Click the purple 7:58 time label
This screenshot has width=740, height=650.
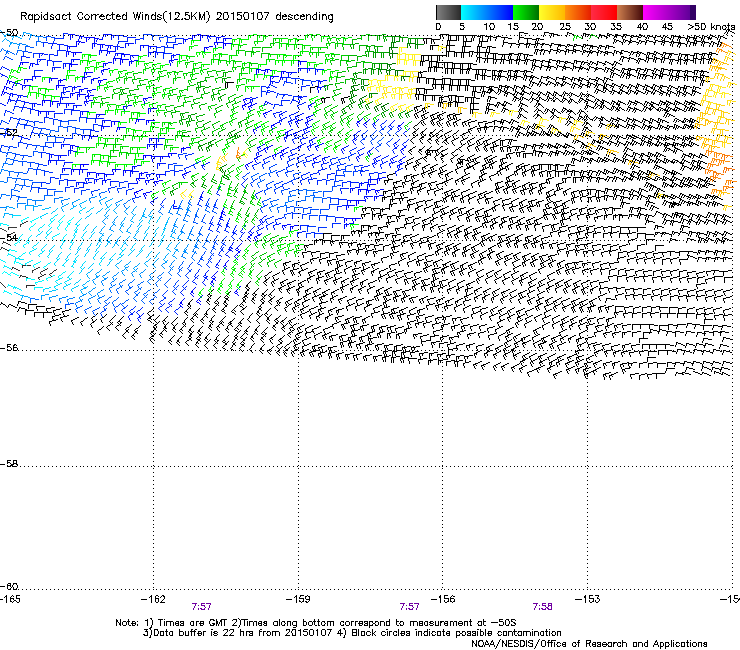tap(542, 607)
